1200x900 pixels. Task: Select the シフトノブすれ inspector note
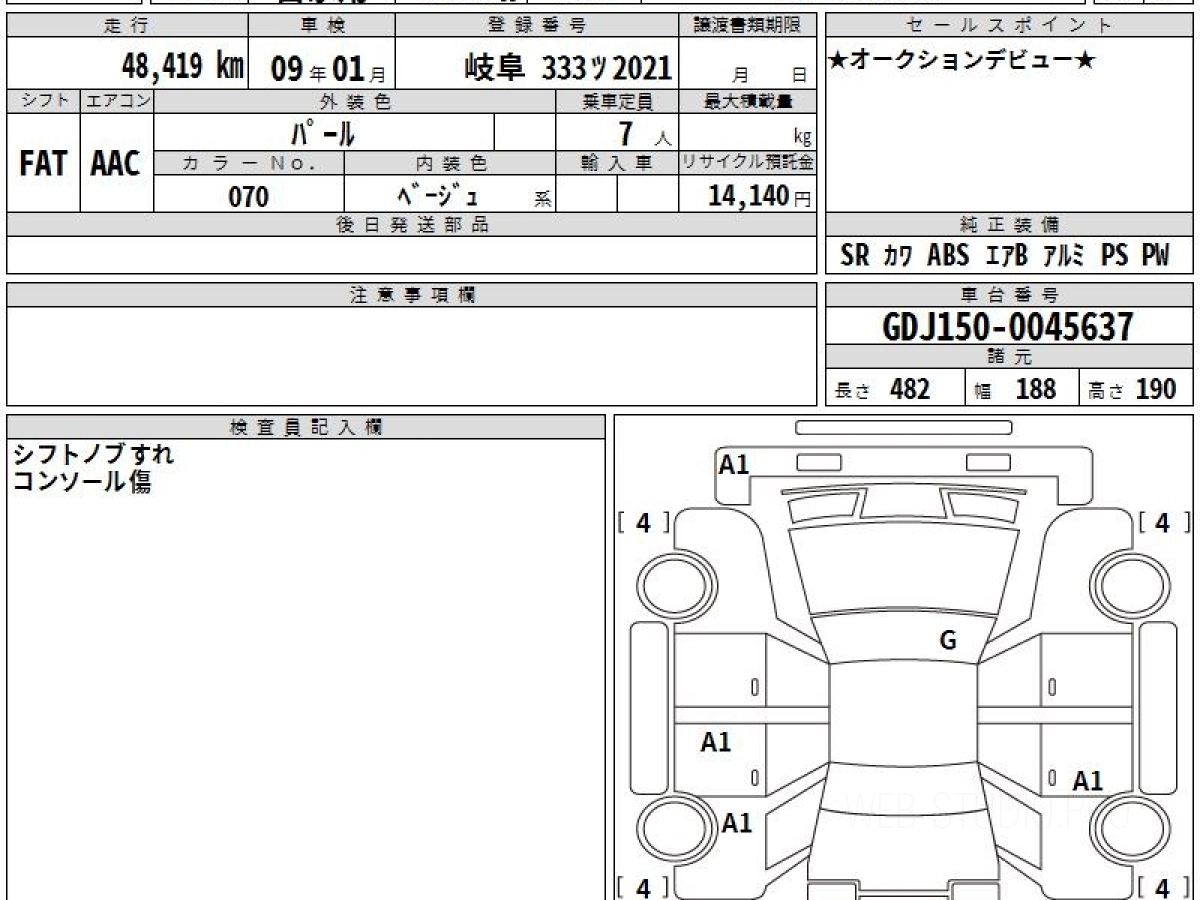click(93, 454)
